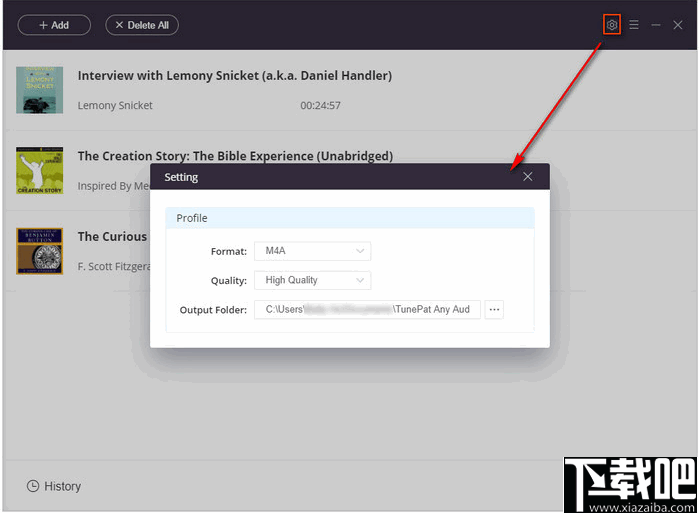This screenshot has height=513, width=699.
Task: Click the Output Folder path field
Action: [367, 309]
